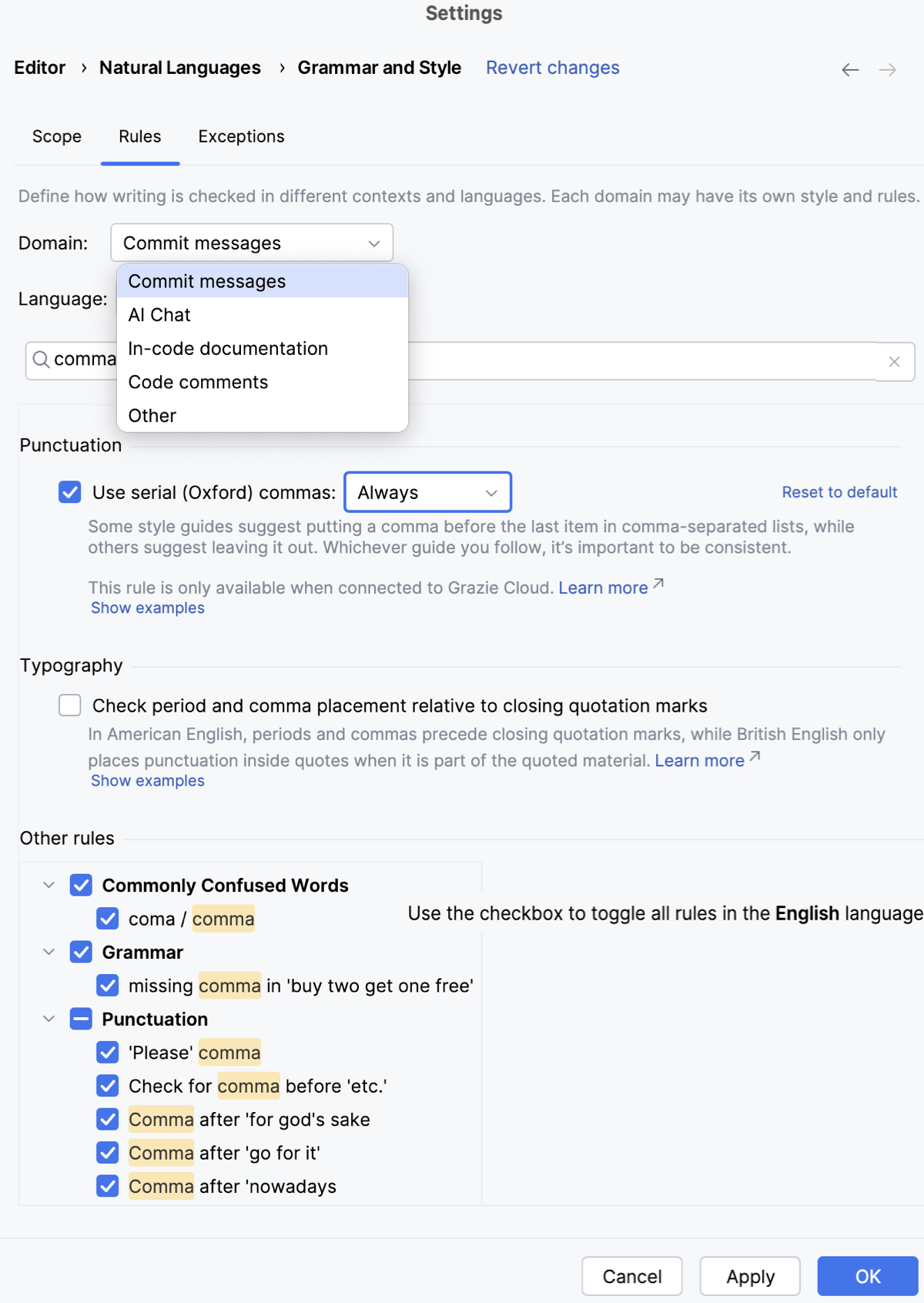Navigate back using the left arrow icon
This screenshot has height=1303, width=924.
(x=850, y=69)
